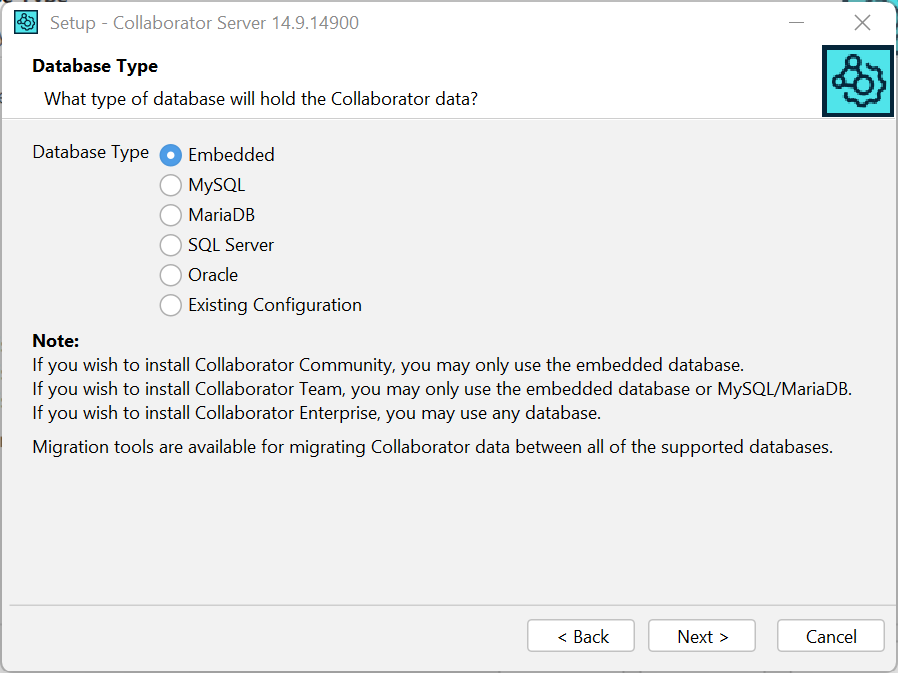Select the Embedded database radio button
898x673 pixels.
pyautogui.click(x=170, y=154)
